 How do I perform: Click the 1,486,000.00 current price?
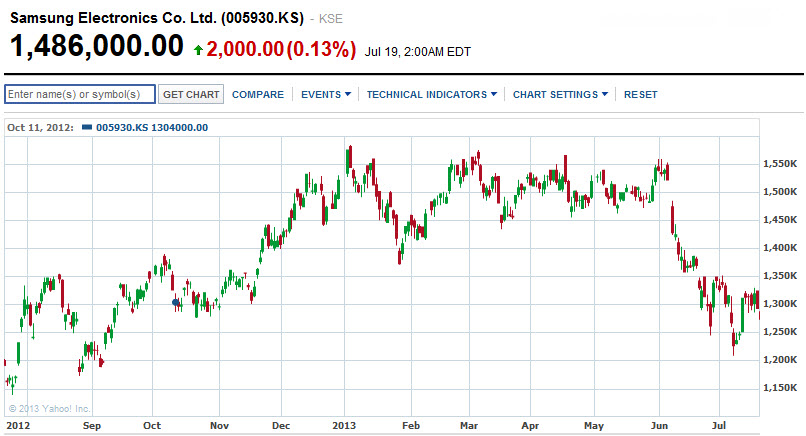[97, 45]
